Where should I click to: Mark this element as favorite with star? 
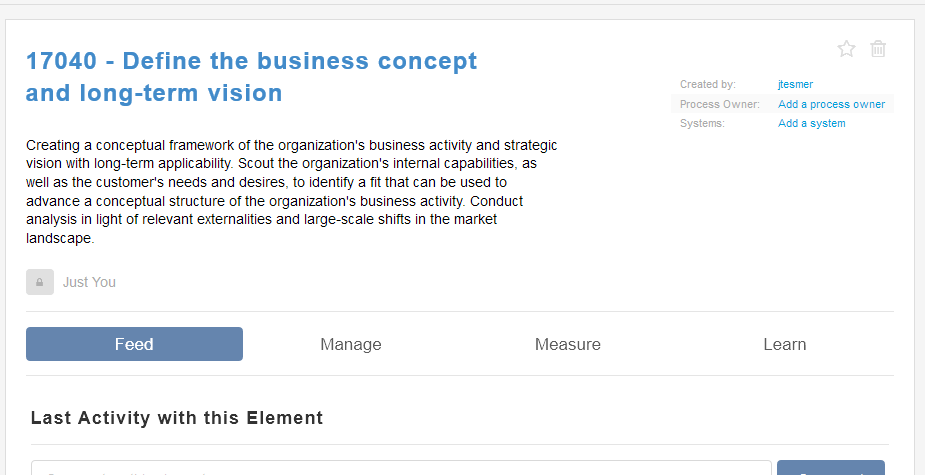click(x=847, y=49)
